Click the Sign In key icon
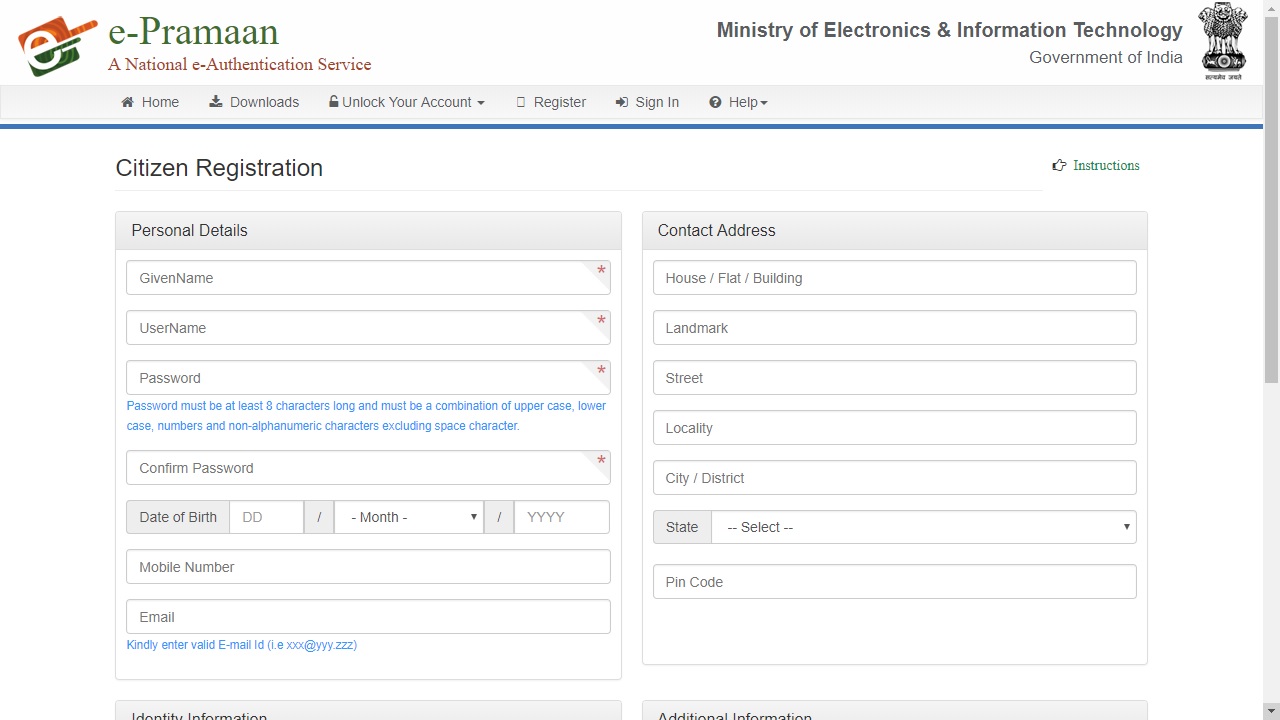The height and width of the screenshot is (720, 1280). click(623, 102)
